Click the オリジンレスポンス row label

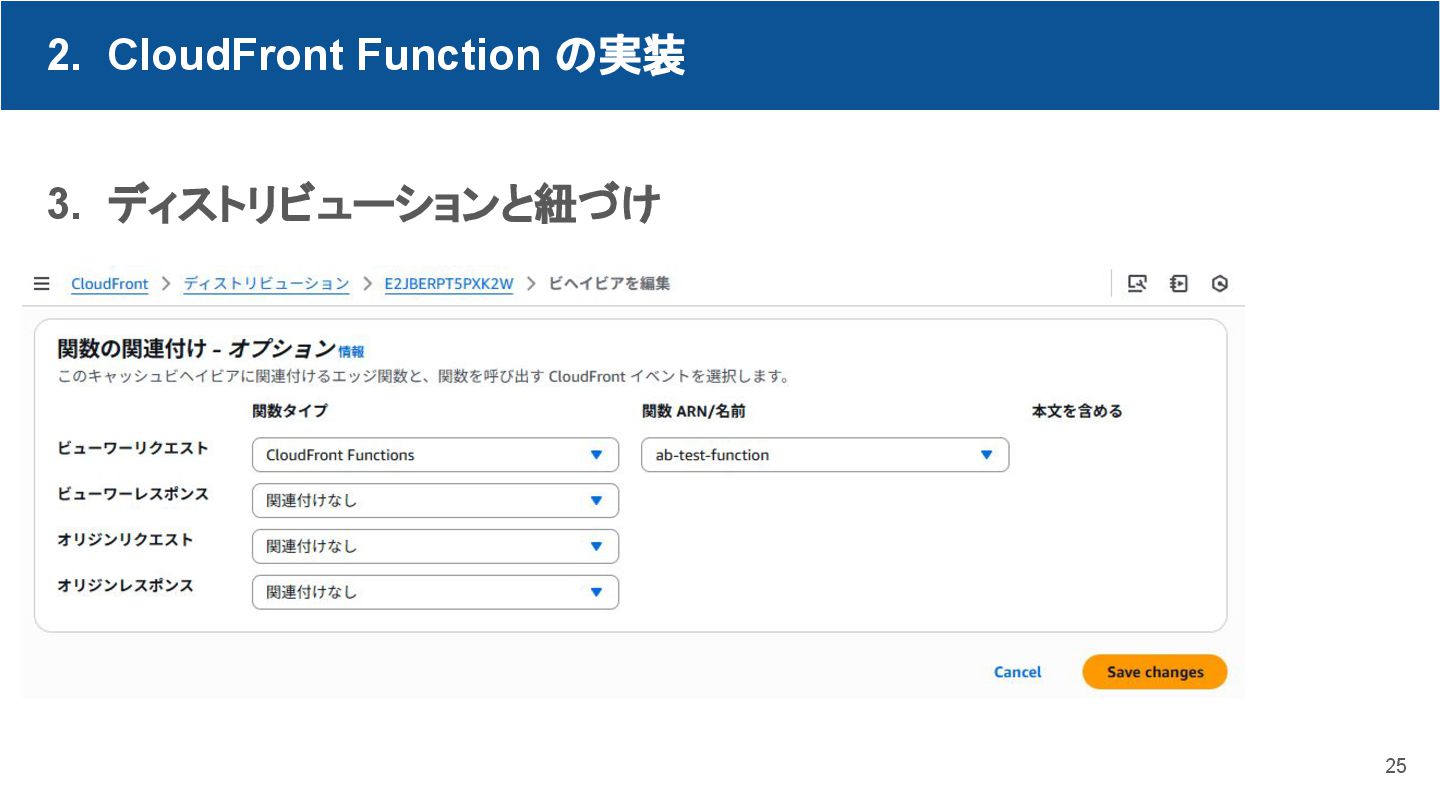tap(125, 586)
